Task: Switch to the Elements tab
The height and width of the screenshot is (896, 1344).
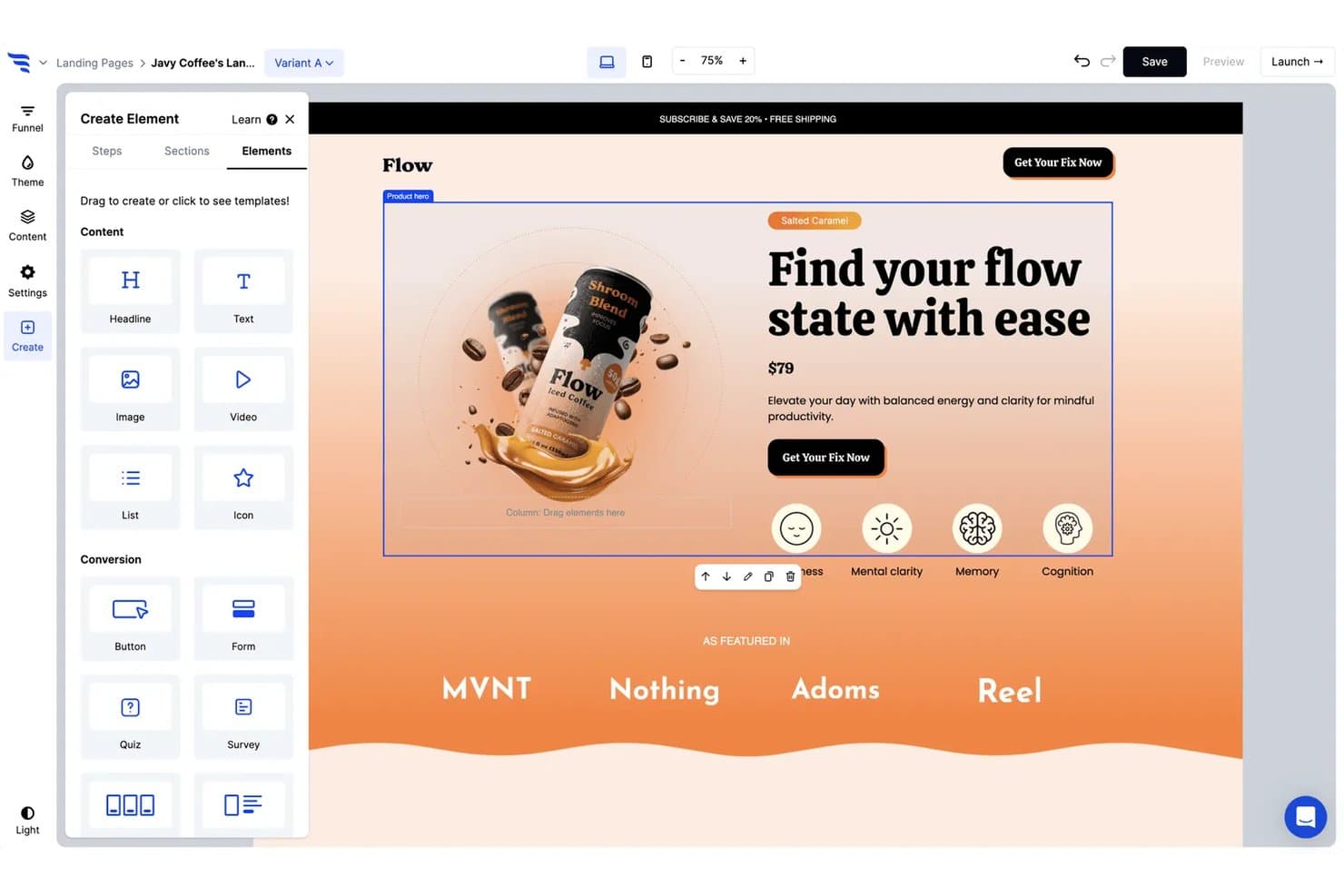Action: [267, 151]
